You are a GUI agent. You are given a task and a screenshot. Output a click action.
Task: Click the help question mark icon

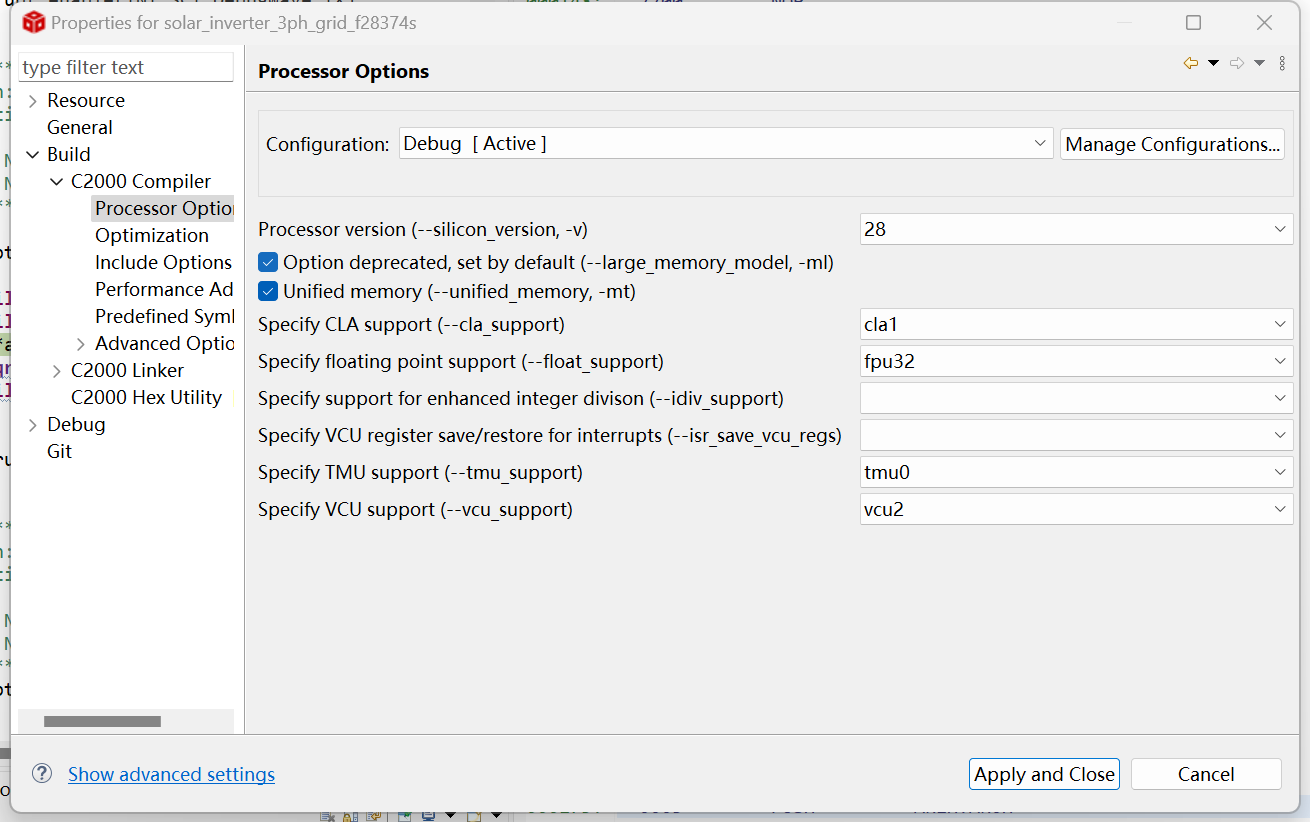(x=41, y=773)
